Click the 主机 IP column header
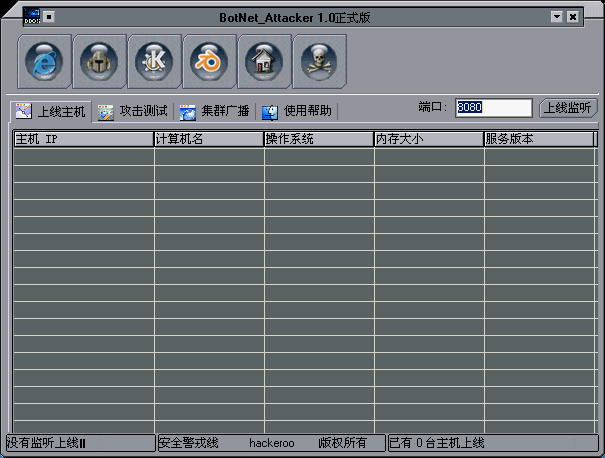The width and height of the screenshot is (605, 458). click(x=83, y=139)
